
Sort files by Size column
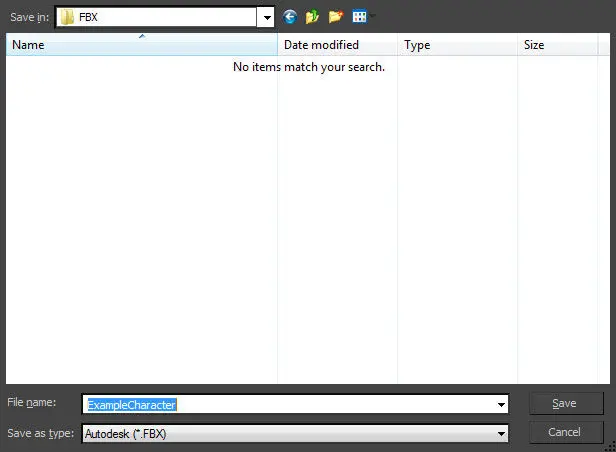coord(557,45)
